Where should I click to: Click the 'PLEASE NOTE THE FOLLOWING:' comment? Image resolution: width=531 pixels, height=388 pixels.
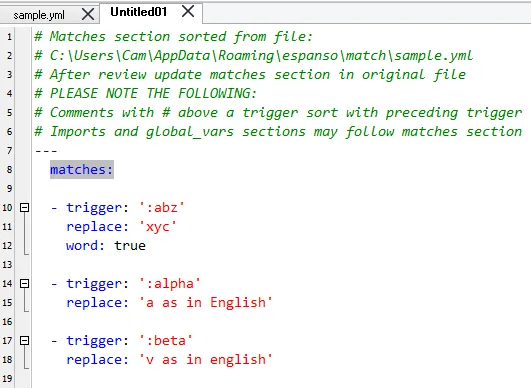pyautogui.click(x=146, y=93)
